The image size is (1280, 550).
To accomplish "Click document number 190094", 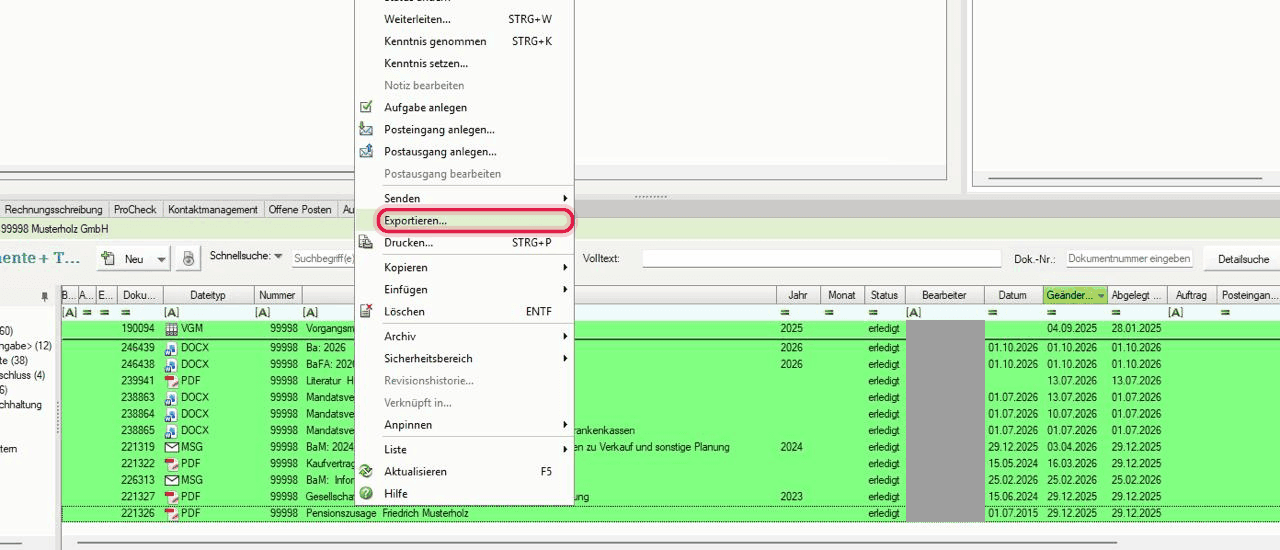I will click(138, 329).
